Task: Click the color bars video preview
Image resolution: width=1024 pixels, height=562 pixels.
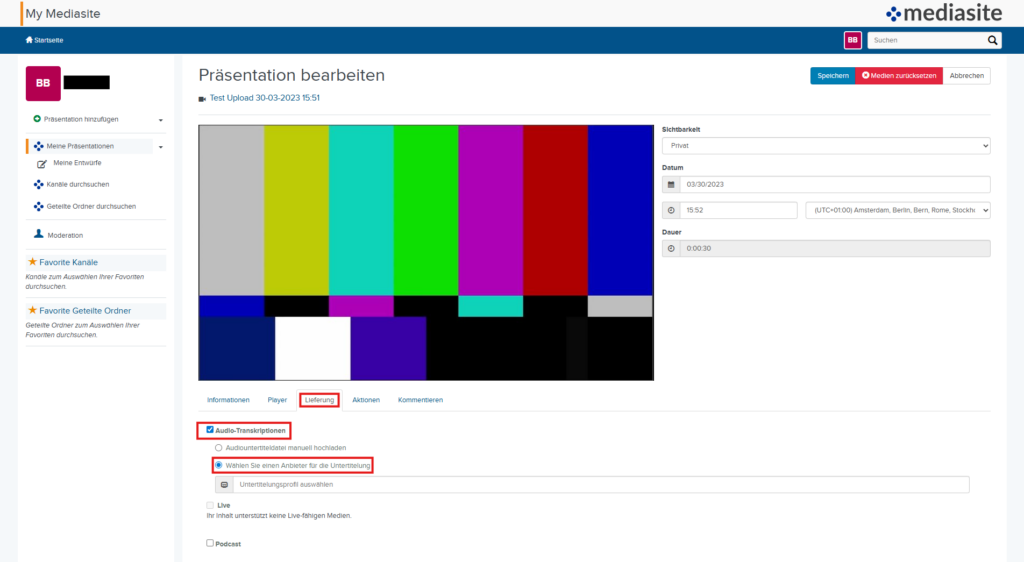Action: coord(426,253)
